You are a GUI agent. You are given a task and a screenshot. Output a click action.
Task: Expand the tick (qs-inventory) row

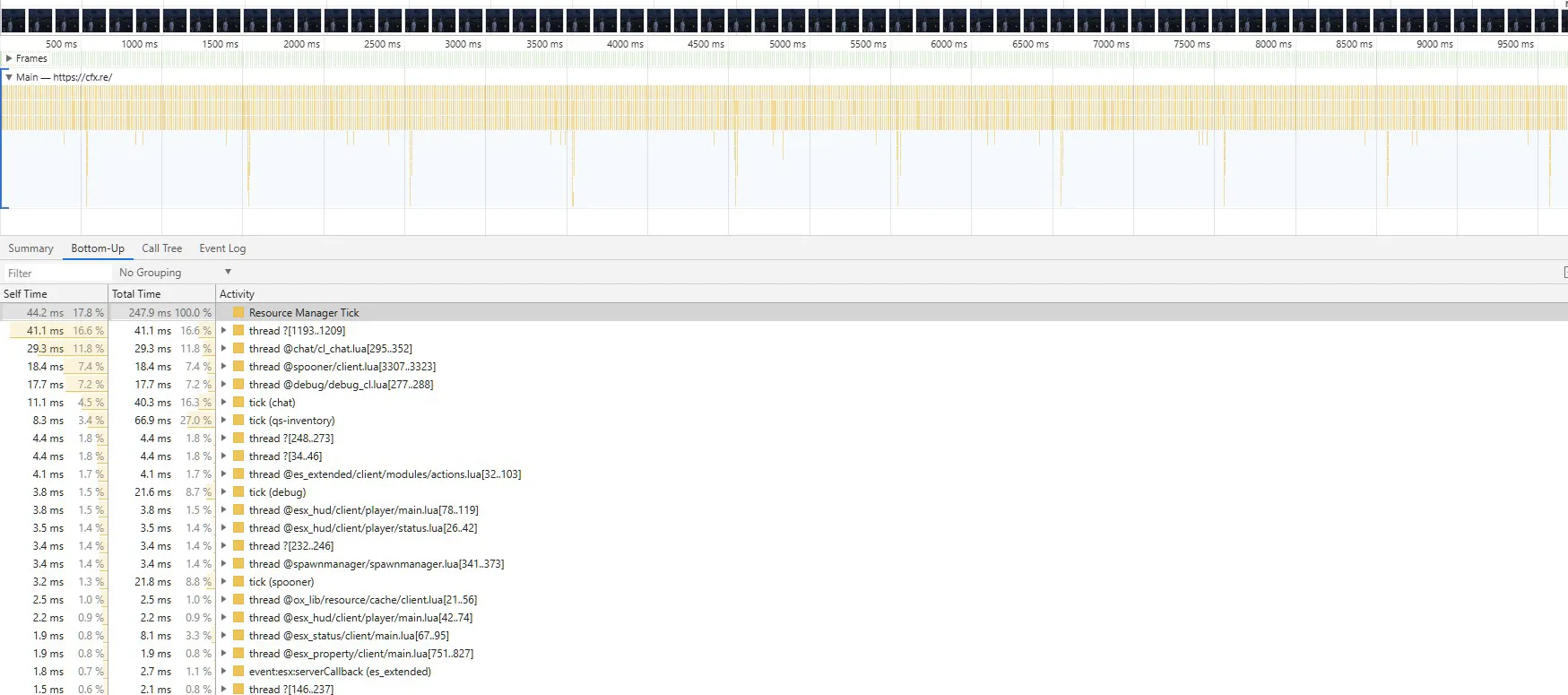pos(224,421)
